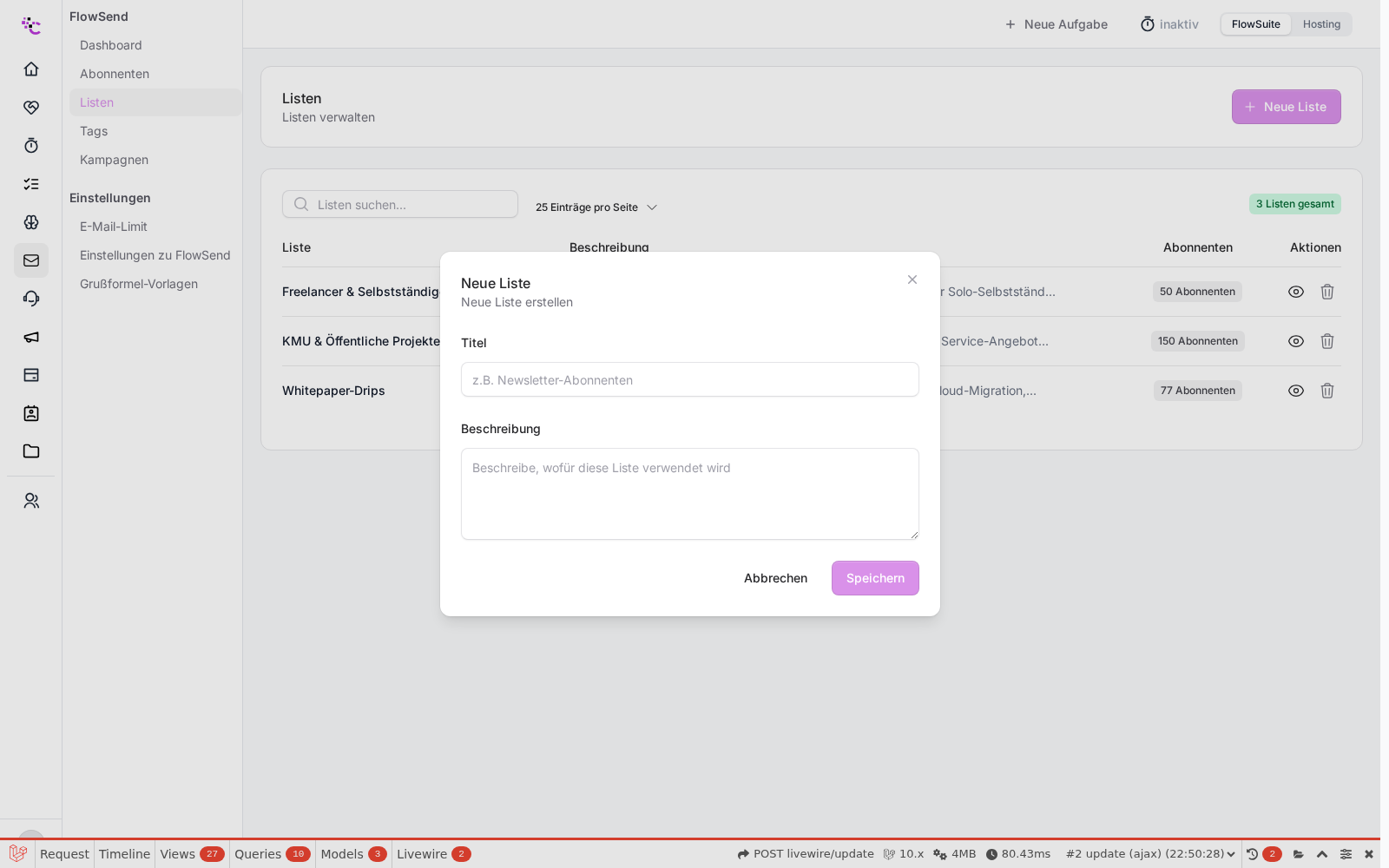The image size is (1389, 868).
Task: Open the megaphone icon in sidebar
Action: coord(31,337)
